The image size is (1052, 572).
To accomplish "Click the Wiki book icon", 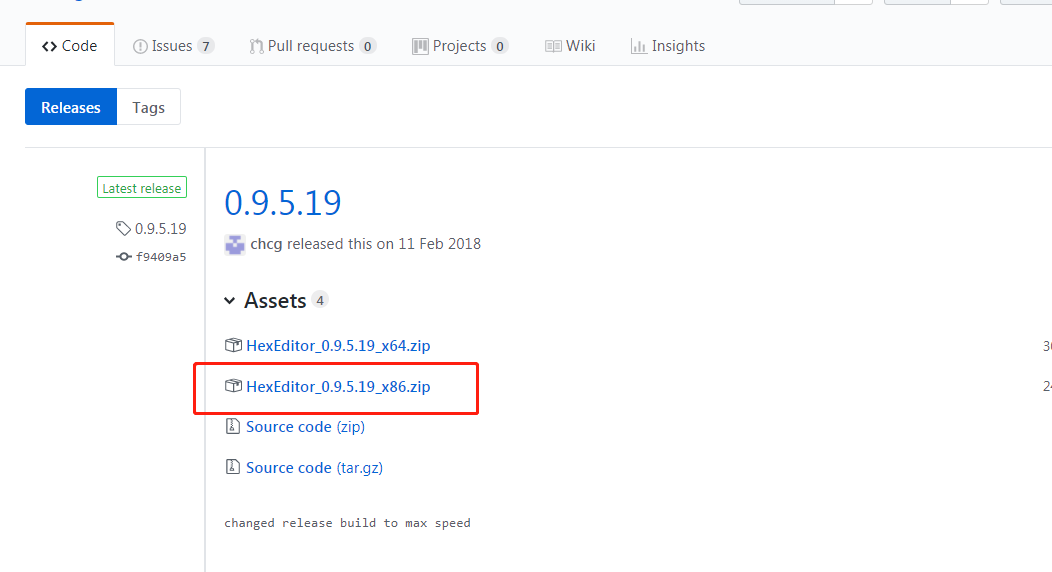I will (553, 46).
